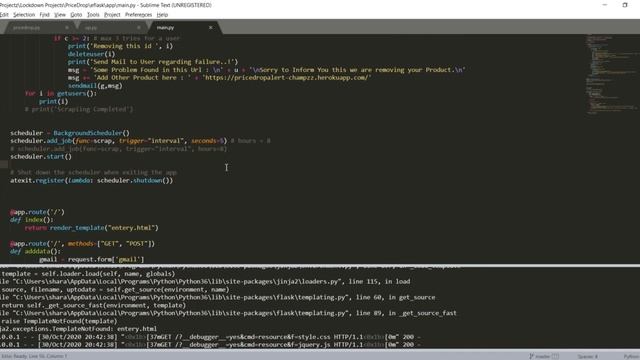This screenshot has height=360, width=640.
Task: Click the 'def index():' line
Action: (x=31, y=220)
